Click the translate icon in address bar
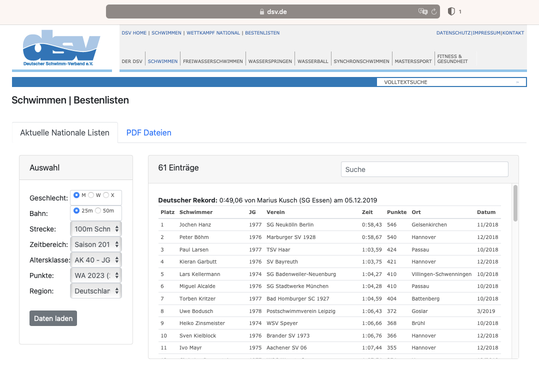Image resolution: width=539 pixels, height=373 pixels. (x=422, y=12)
